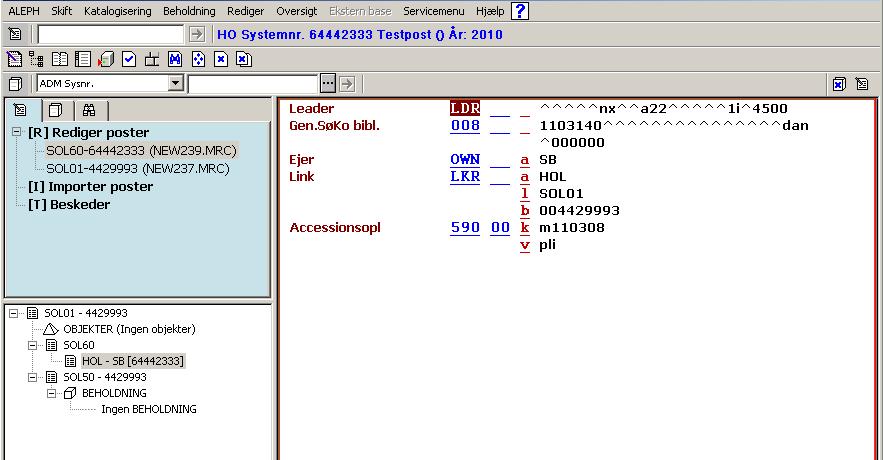
Task: Click the blue question mark help icon
Action: click(520, 11)
